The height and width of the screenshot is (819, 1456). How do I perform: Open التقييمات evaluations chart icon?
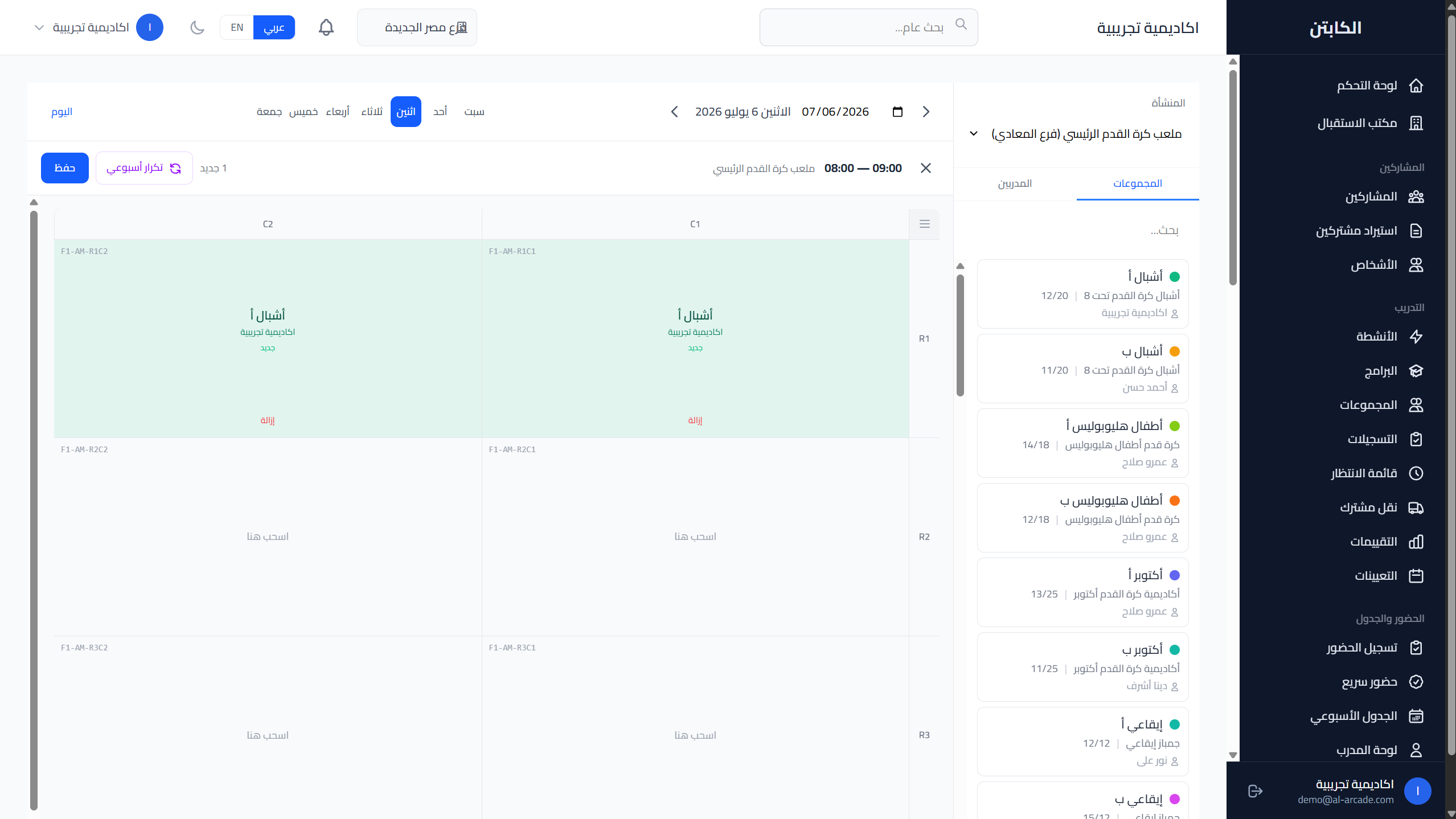coord(1416,542)
